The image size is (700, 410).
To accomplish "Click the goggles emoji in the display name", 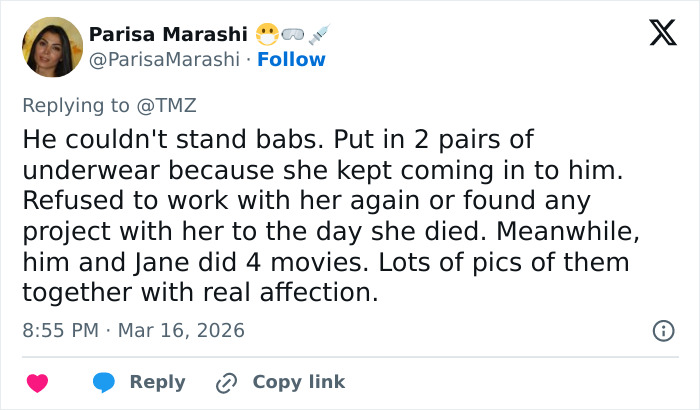I will click(291, 34).
